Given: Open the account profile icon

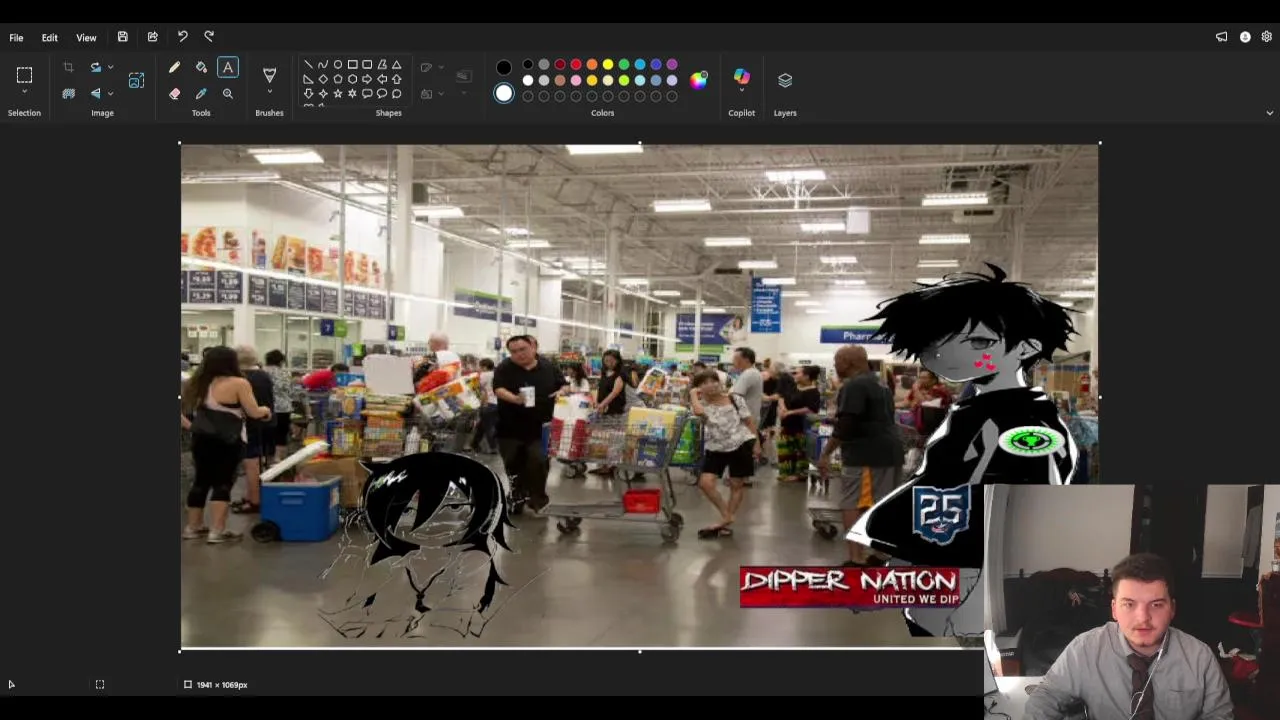Looking at the screenshot, I should pyautogui.click(x=1245, y=37).
